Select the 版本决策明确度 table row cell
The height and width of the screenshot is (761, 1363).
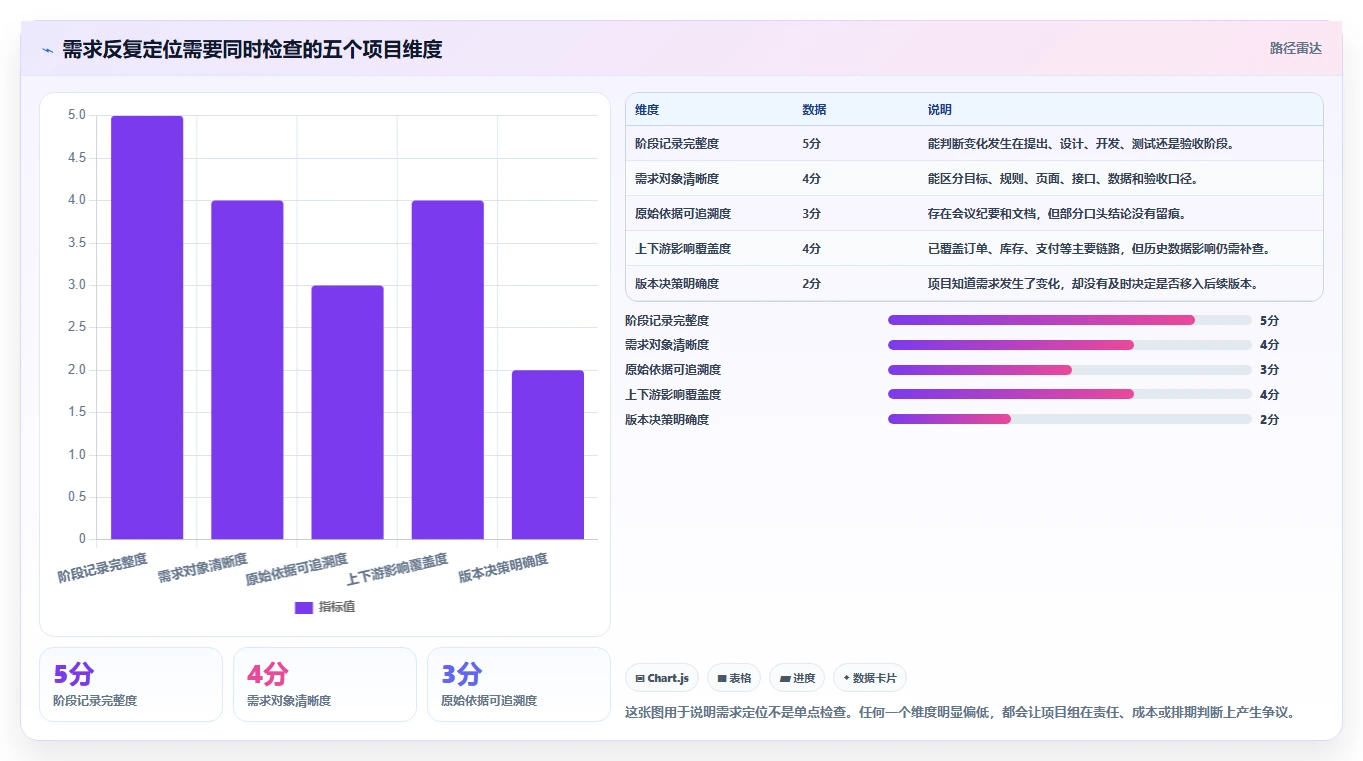tap(677, 284)
